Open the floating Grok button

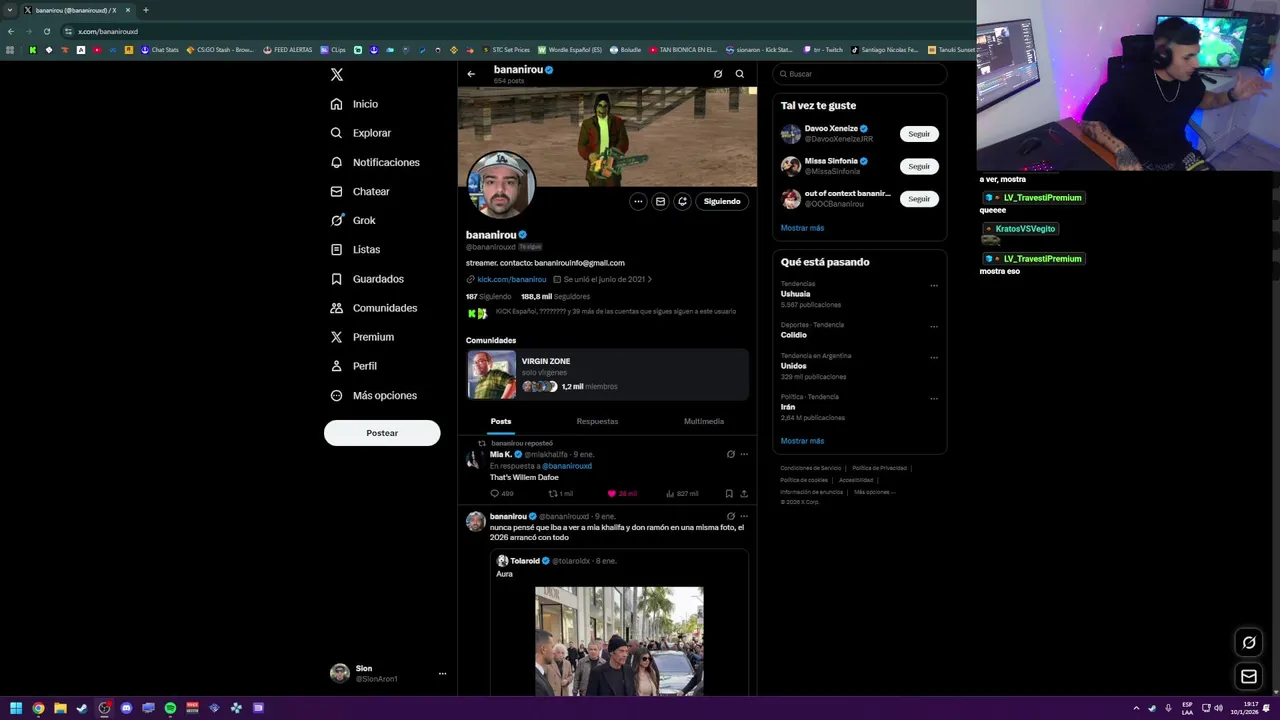click(x=1249, y=643)
